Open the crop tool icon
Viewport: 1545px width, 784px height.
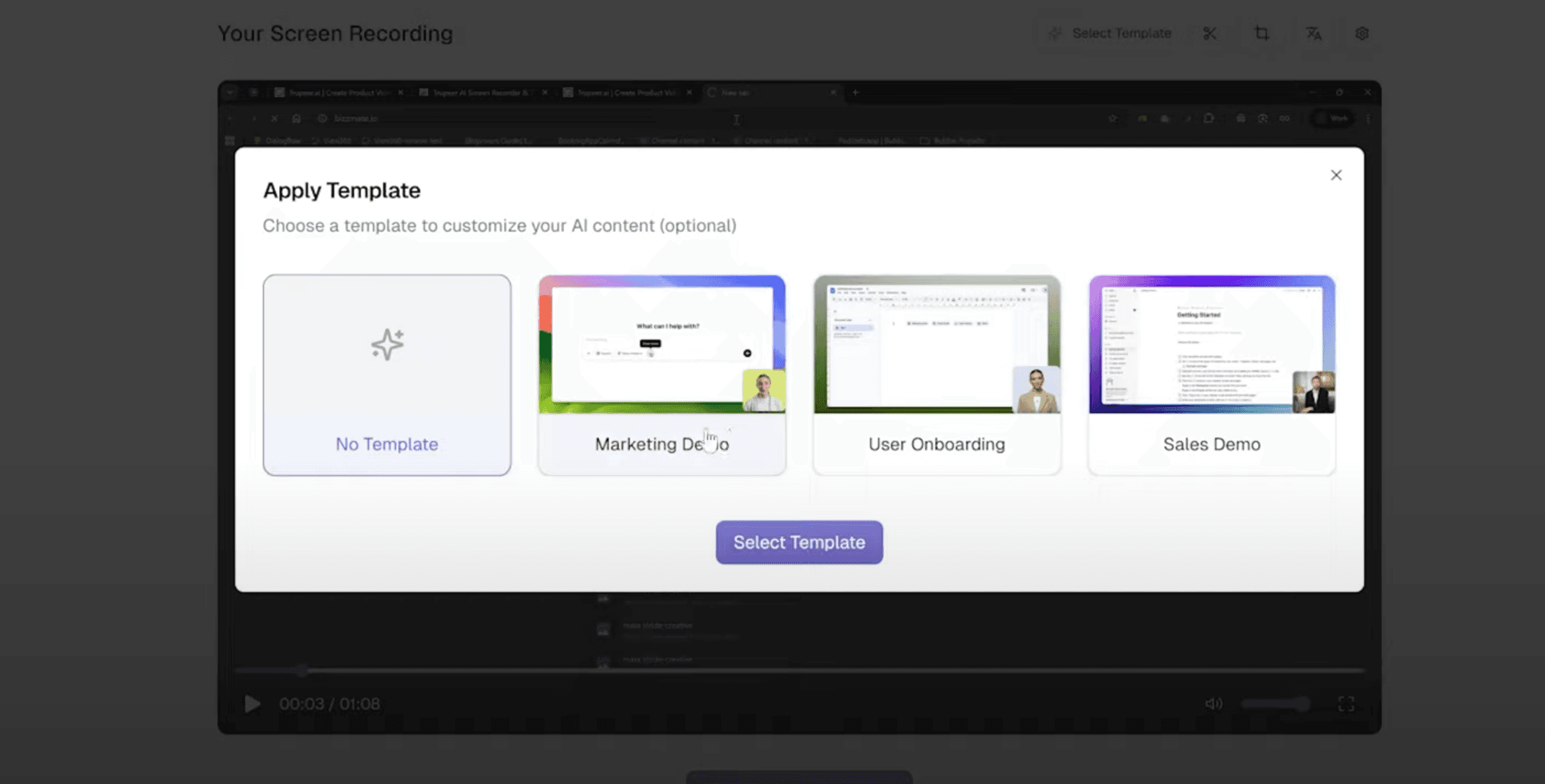click(1261, 33)
